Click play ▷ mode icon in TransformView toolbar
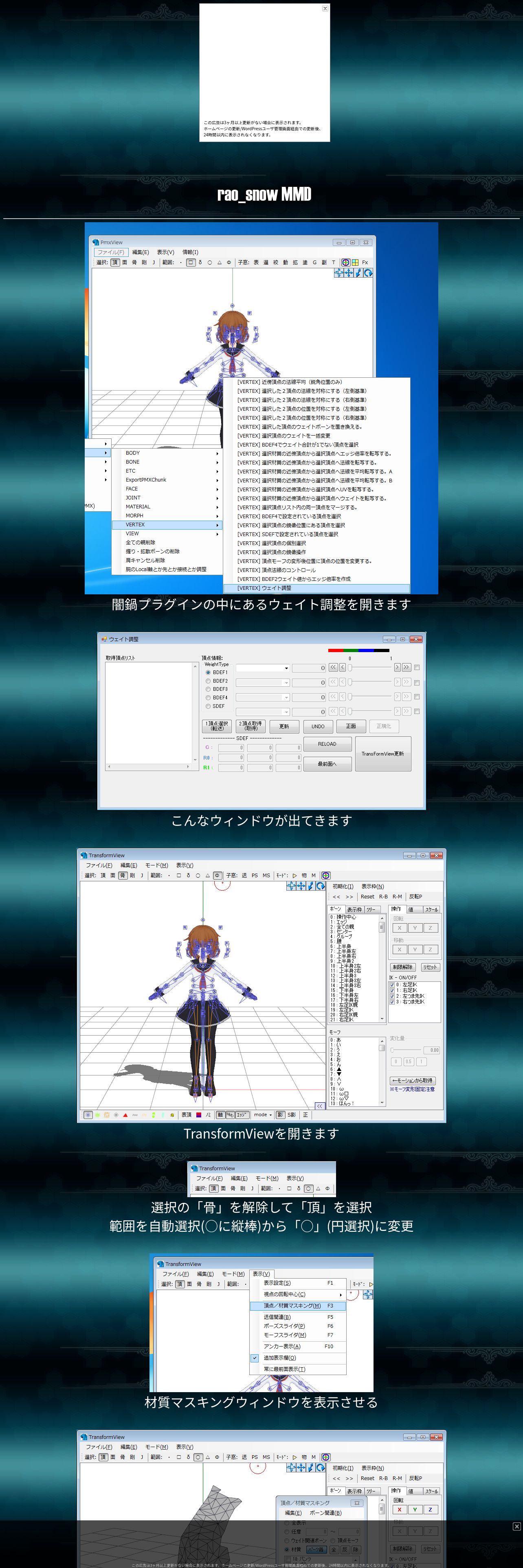 (294, 875)
